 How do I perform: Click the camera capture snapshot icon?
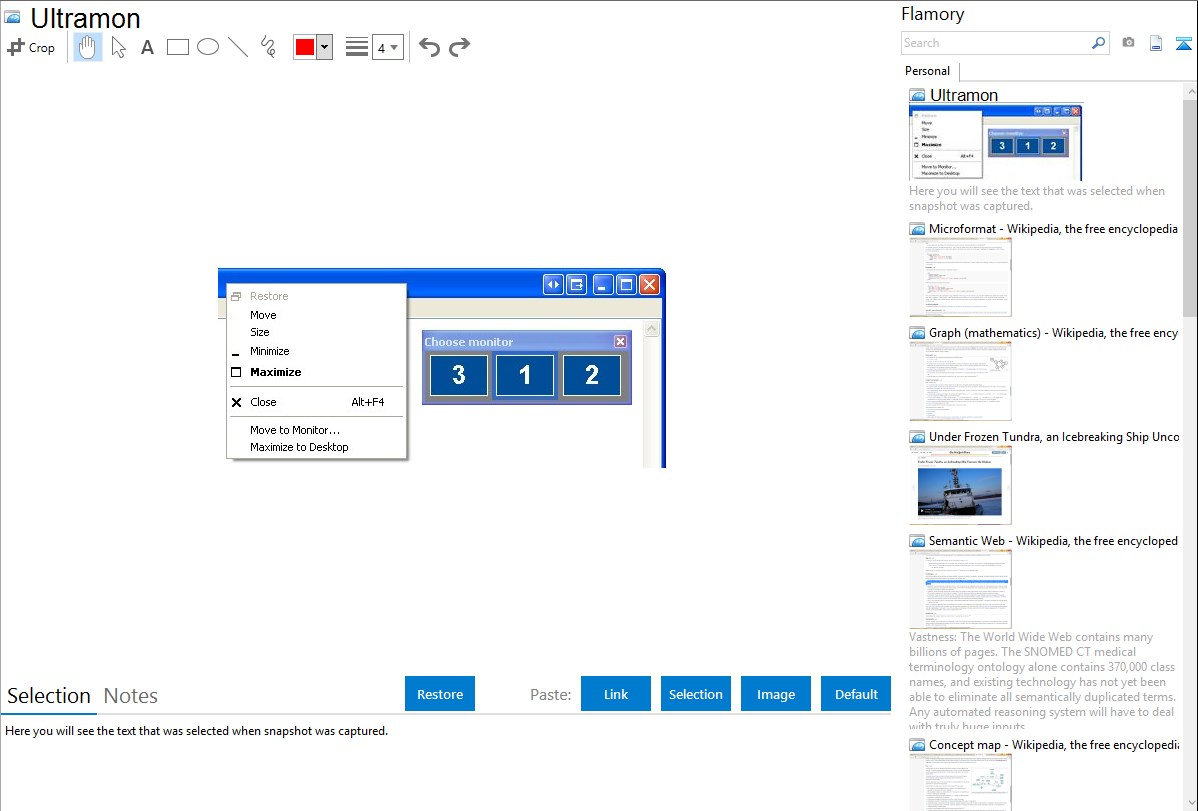(1128, 43)
